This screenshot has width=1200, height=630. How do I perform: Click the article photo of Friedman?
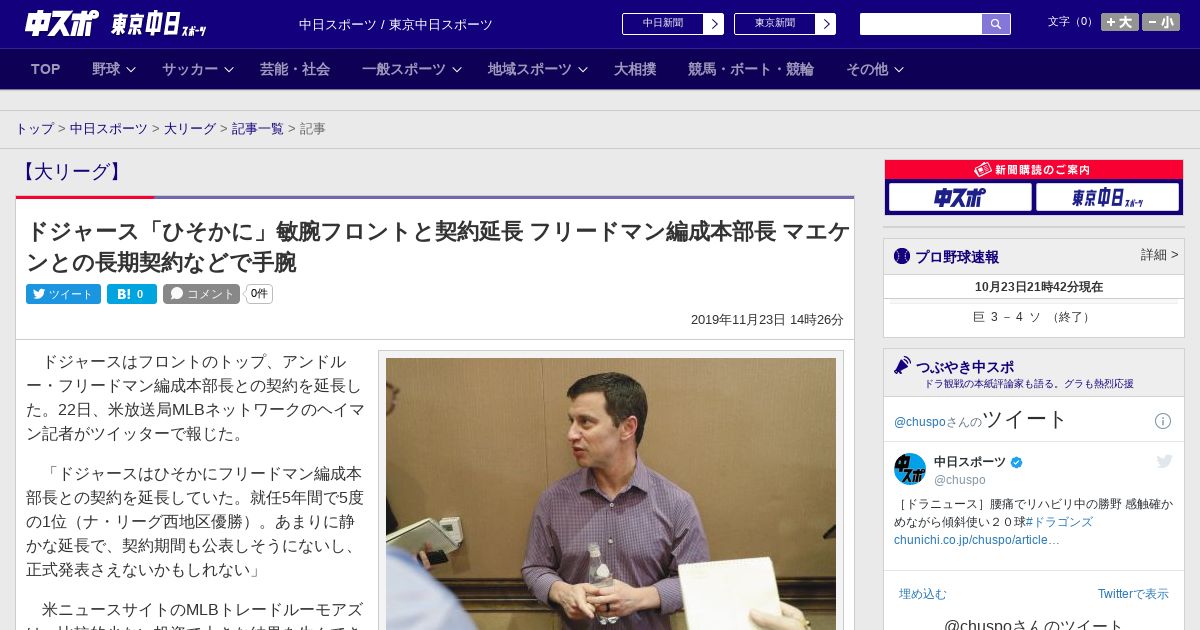[611, 493]
